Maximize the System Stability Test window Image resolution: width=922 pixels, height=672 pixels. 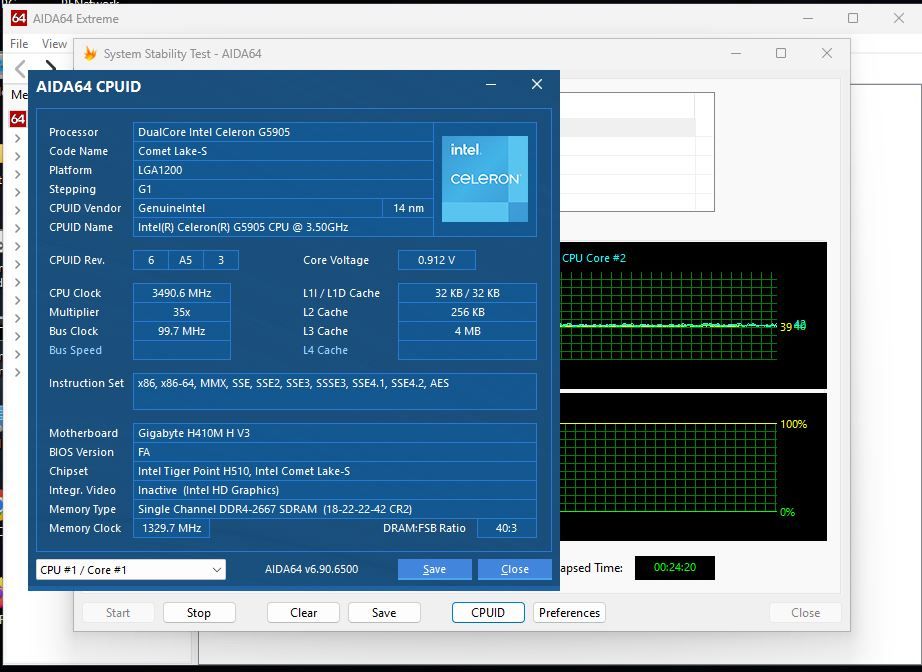(781, 54)
